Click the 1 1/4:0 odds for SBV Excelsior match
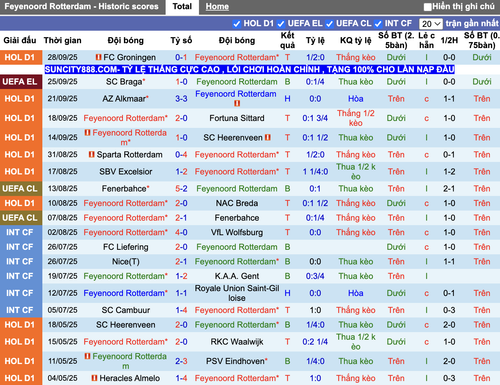Viewport: 500px width, 385px height. coord(315,172)
